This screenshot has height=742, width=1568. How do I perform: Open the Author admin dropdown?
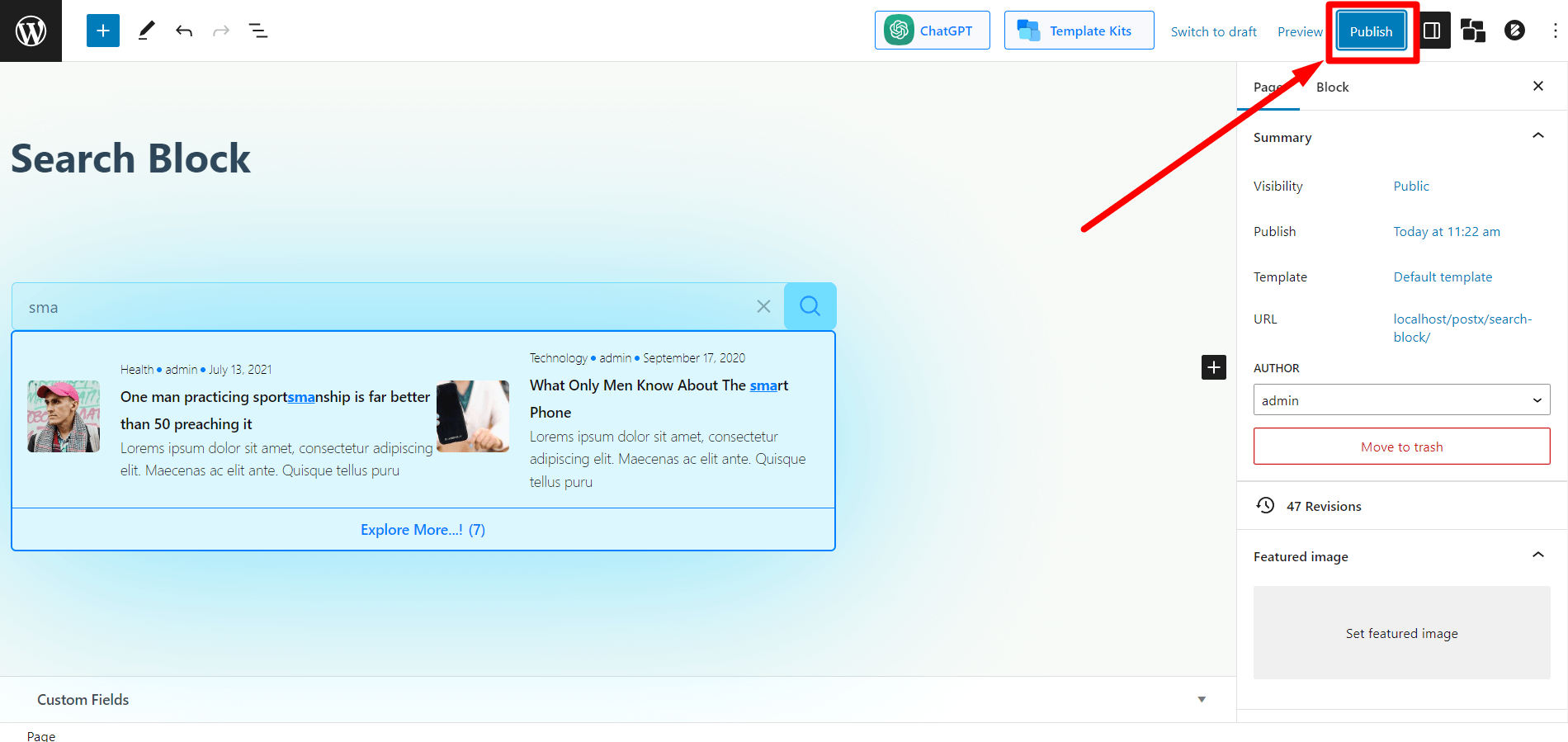[1401, 400]
